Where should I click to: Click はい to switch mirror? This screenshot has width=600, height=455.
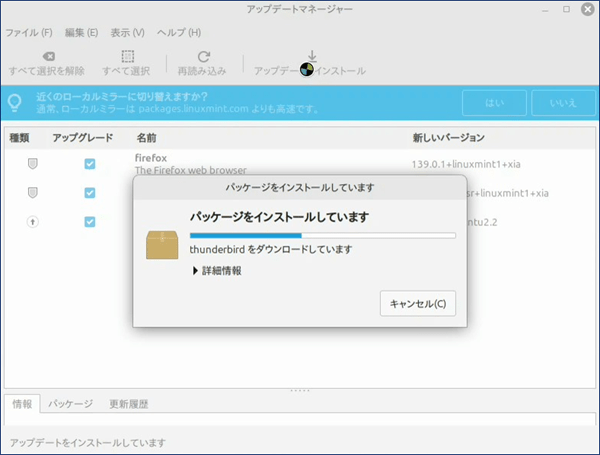coord(494,103)
